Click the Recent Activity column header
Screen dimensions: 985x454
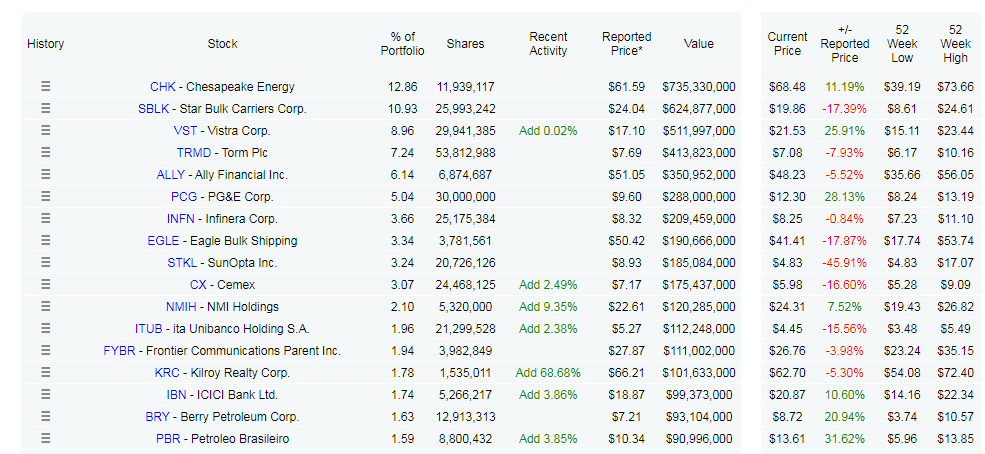click(548, 44)
